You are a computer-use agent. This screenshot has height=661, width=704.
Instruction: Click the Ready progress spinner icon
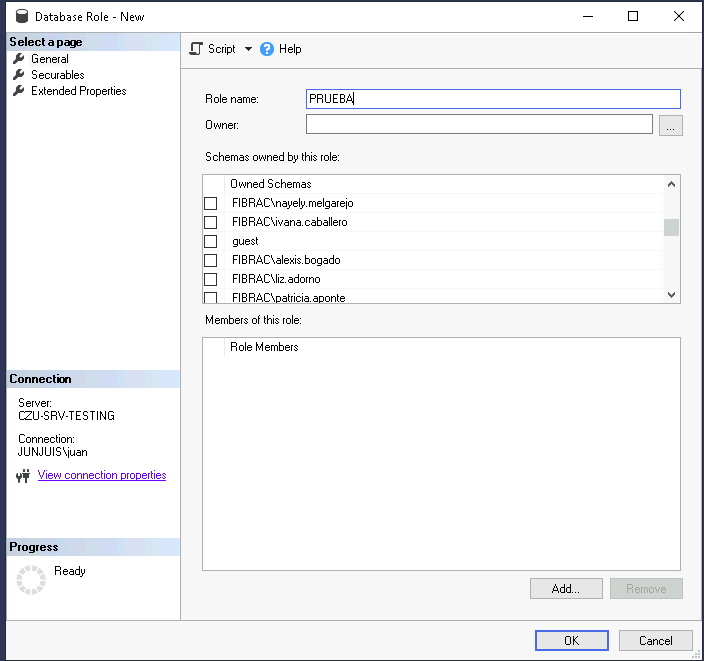pos(31,580)
